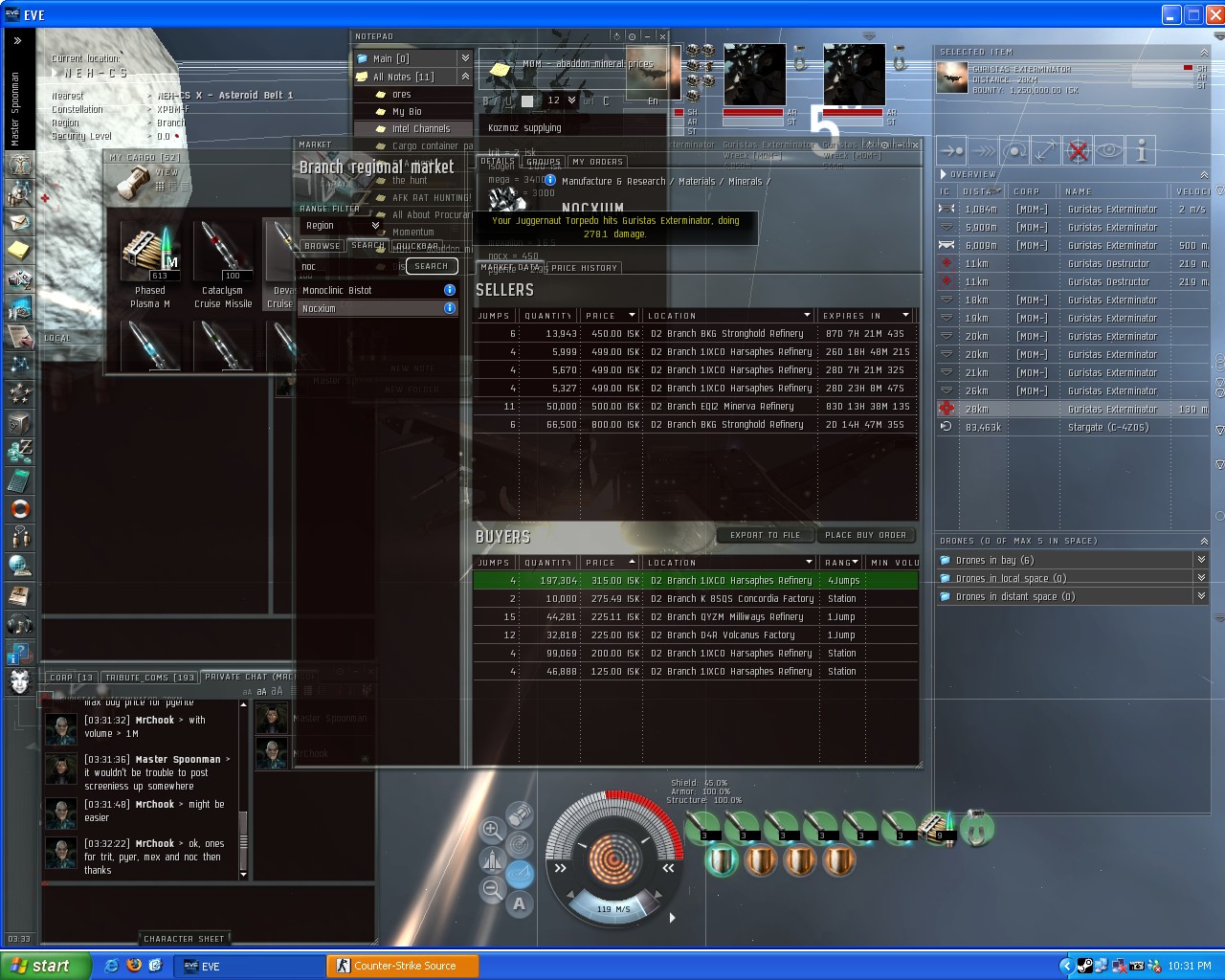The height and width of the screenshot is (980, 1225).
Task: Expand Drones in distant space (0) group
Action: tap(1201, 596)
